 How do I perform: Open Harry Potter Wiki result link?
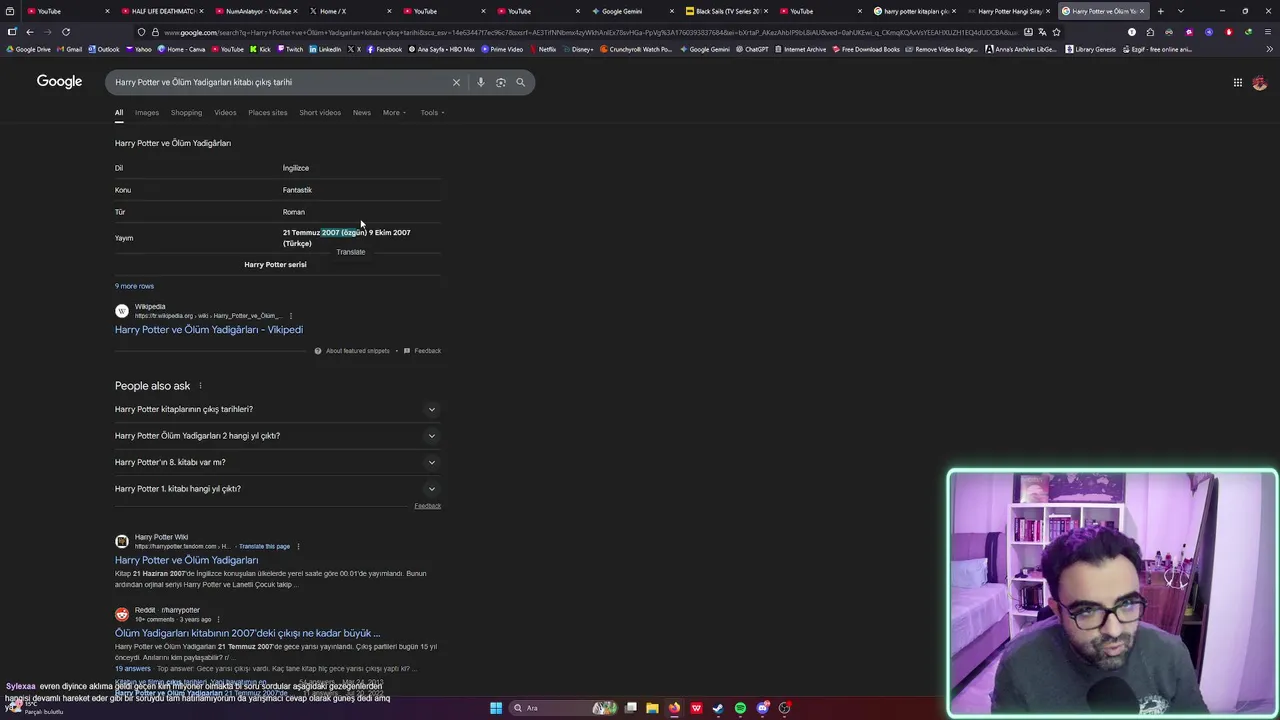click(186, 561)
